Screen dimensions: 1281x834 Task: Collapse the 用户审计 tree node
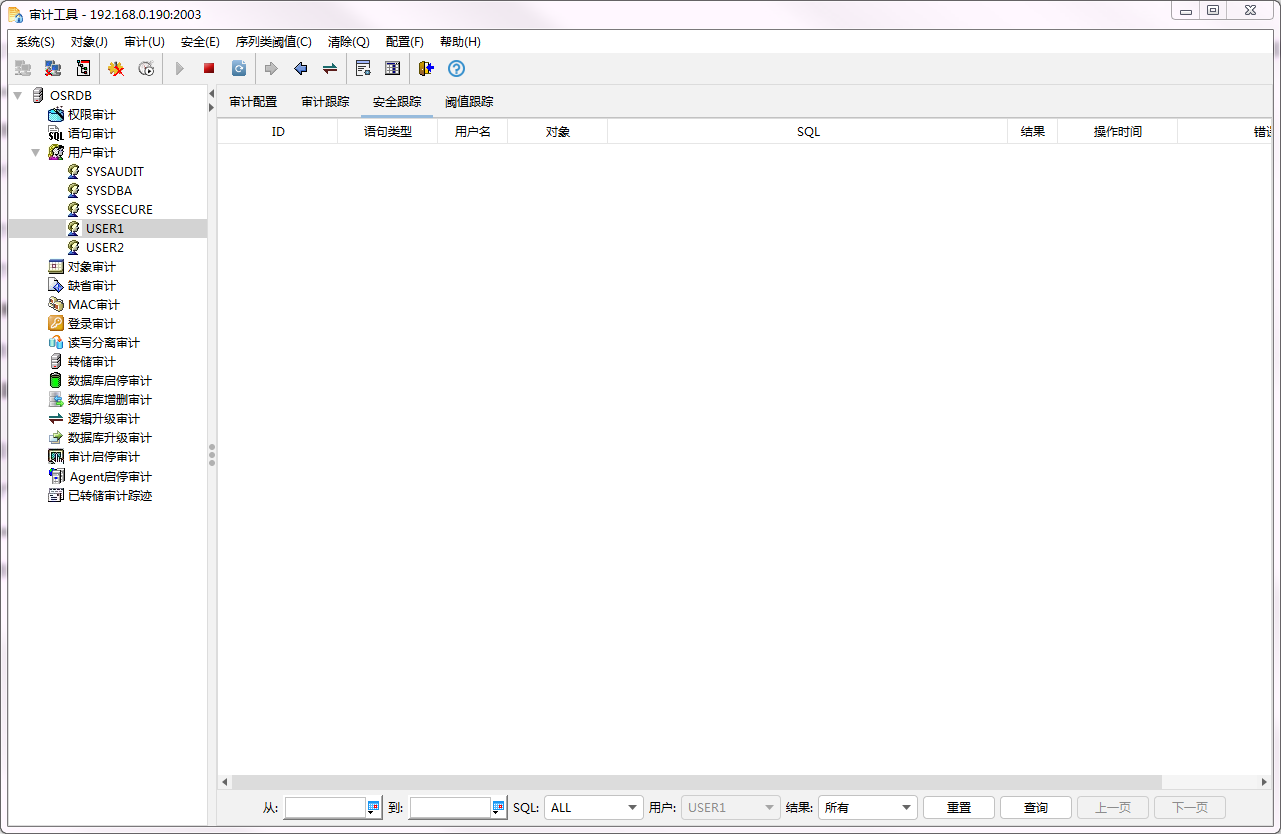point(36,153)
